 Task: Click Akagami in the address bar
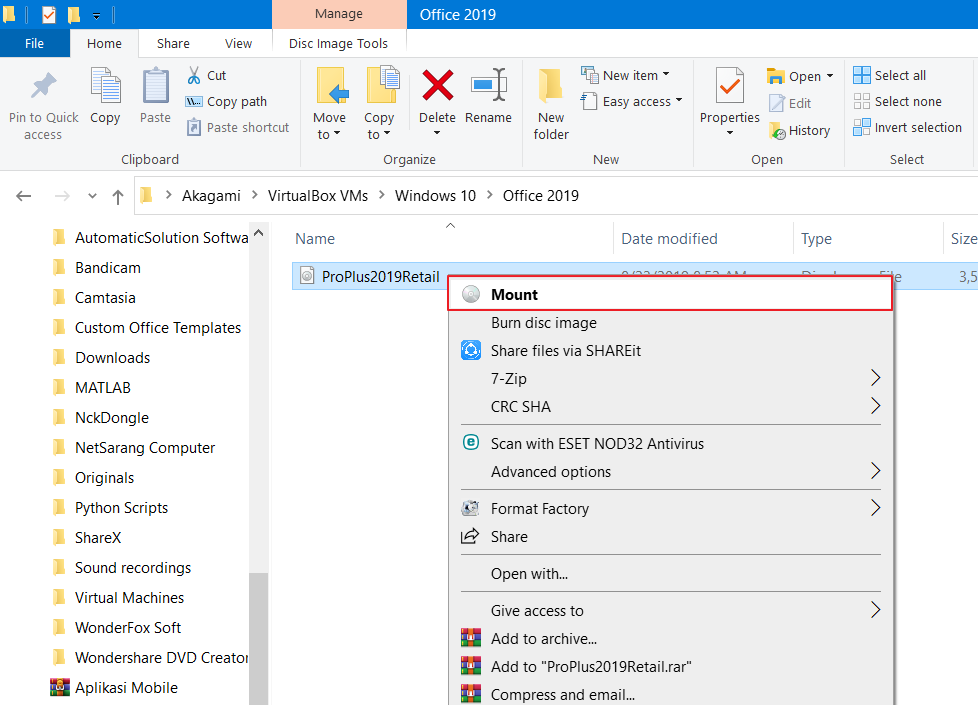211,196
